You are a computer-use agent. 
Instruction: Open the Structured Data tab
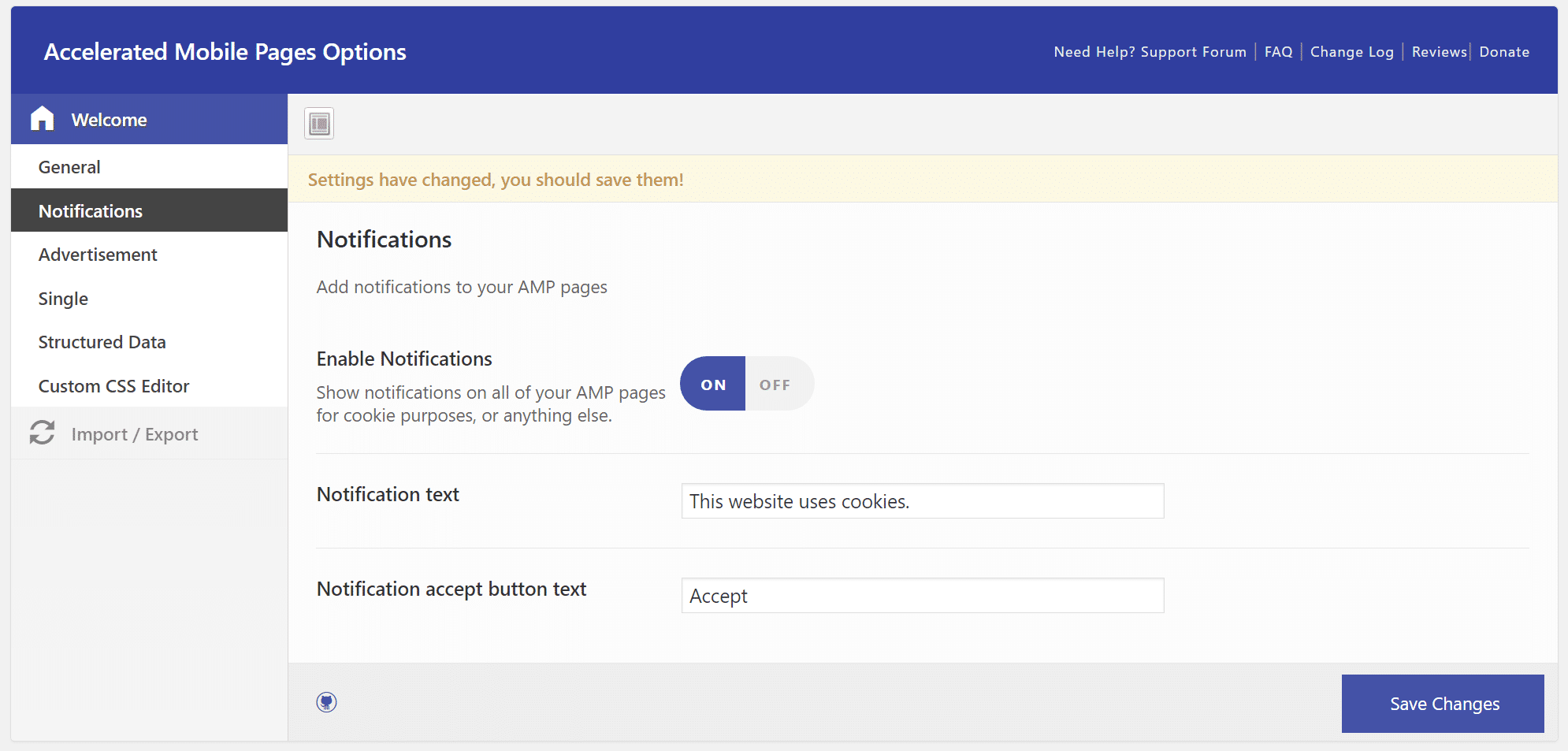[x=149, y=342]
